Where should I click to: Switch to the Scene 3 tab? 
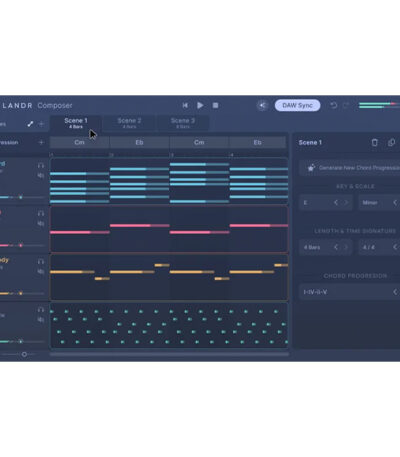[x=183, y=123]
